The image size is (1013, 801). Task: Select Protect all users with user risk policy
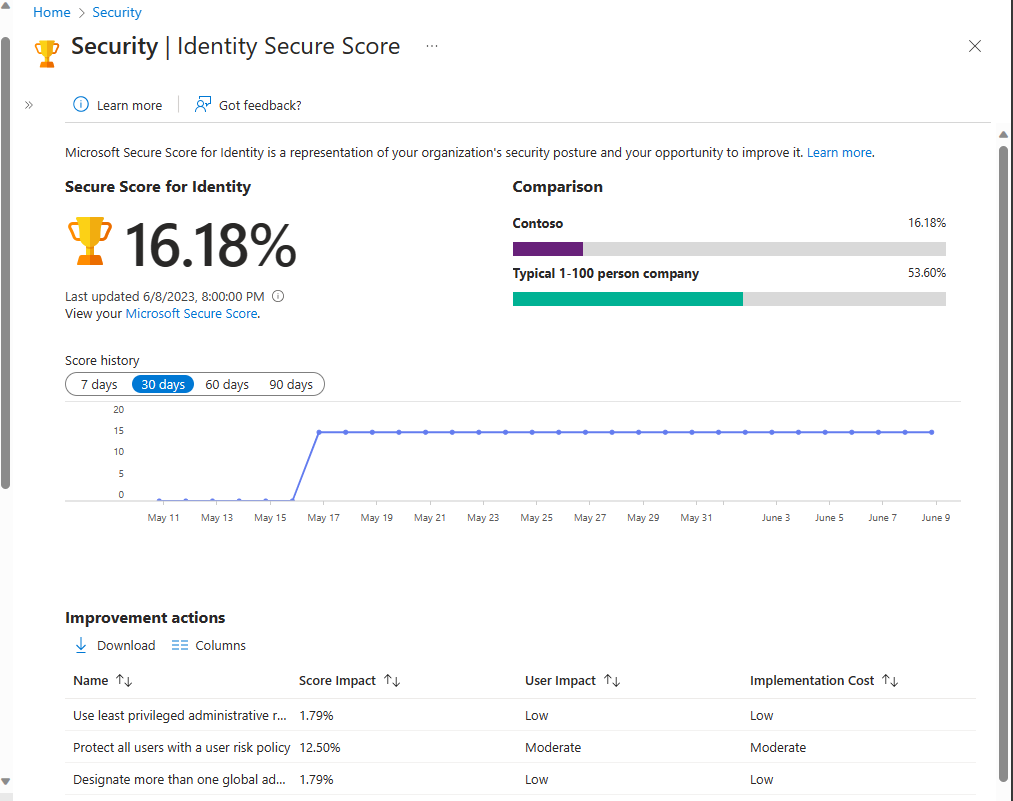tap(181, 747)
